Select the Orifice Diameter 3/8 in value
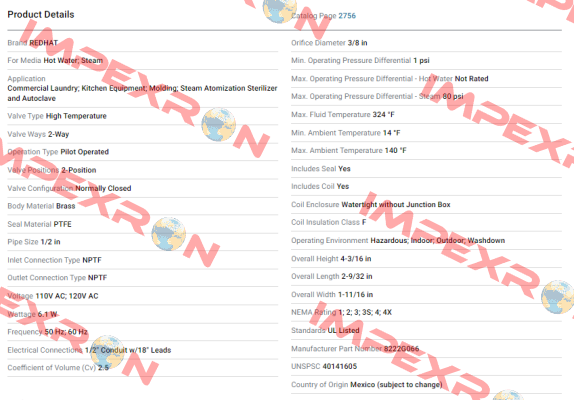The width and height of the screenshot is (574, 400). (357, 43)
